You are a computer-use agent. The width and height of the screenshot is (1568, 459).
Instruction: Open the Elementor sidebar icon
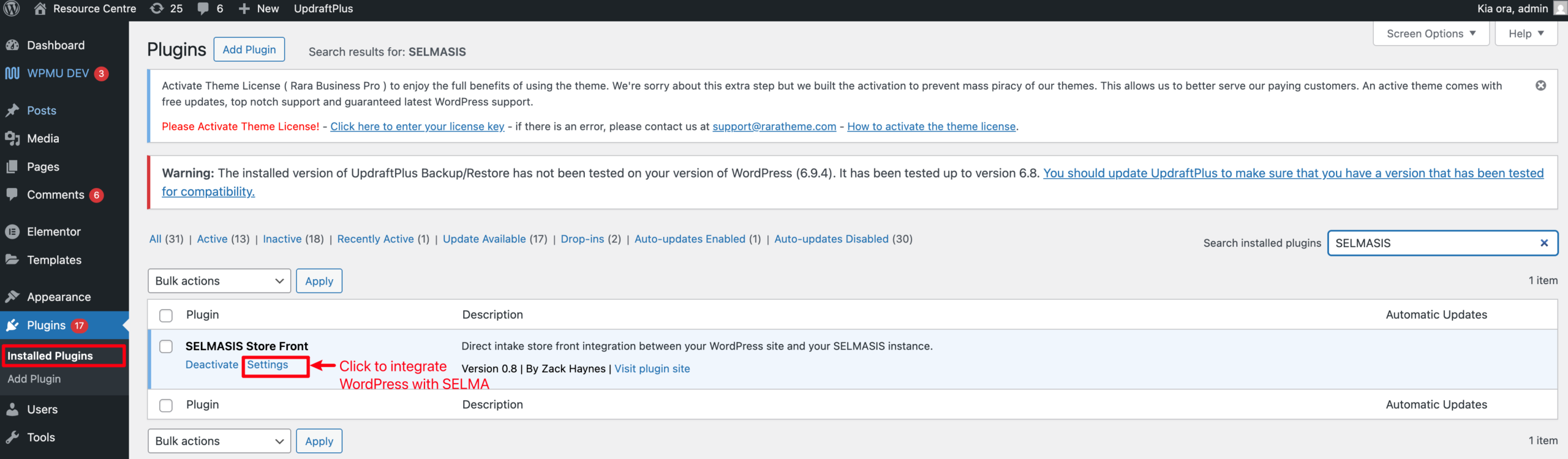(x=12, y=232)
